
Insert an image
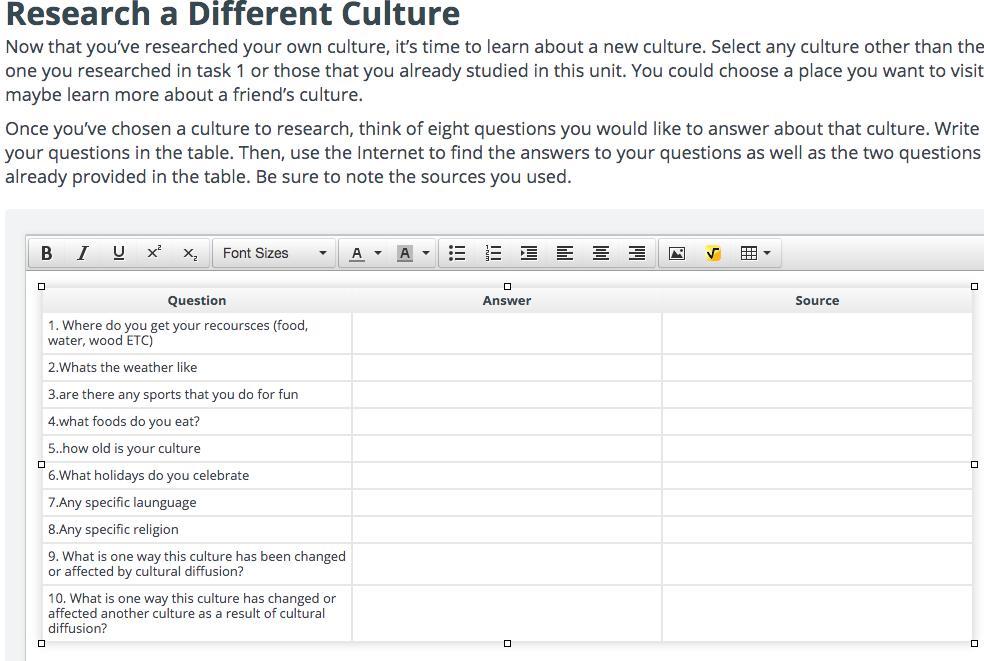pyautogui.click(x=677, y=253)
